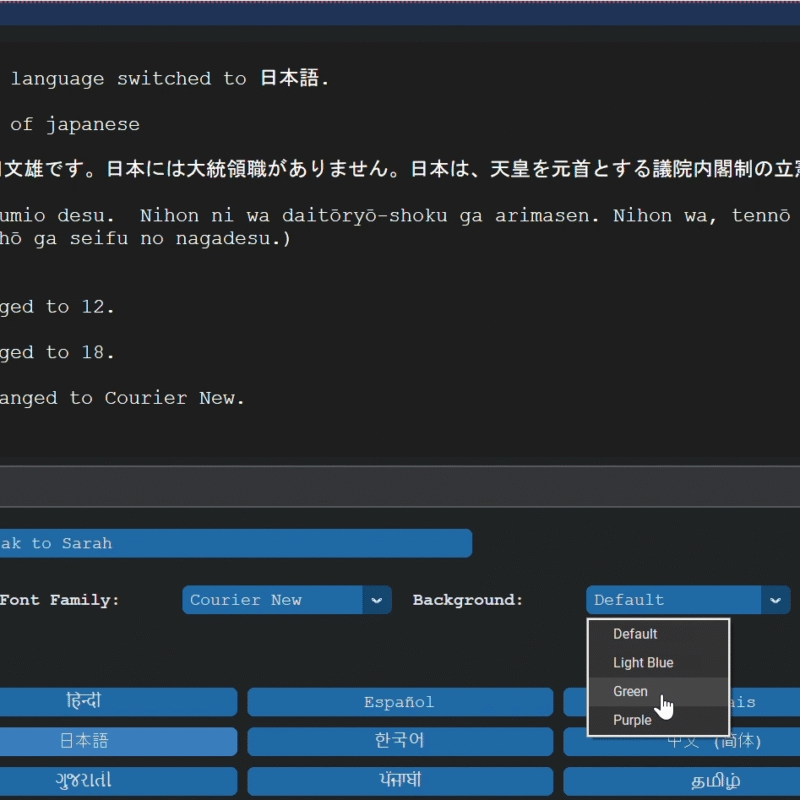
Task: Click the chevron arrow on Background dropdown
Action: tap(775, 600)
